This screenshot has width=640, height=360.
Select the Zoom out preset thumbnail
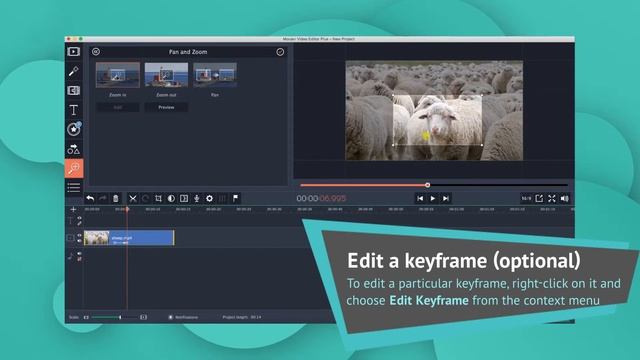click(x=166, y=75)
